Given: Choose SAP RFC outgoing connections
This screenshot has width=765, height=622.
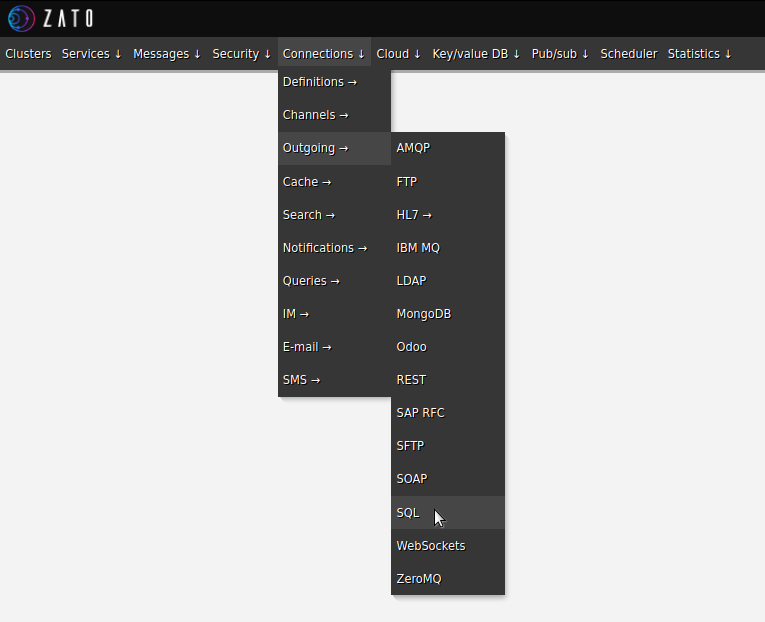Looking at the screenshot, I should pyautogui.click(x=448, y=413).
